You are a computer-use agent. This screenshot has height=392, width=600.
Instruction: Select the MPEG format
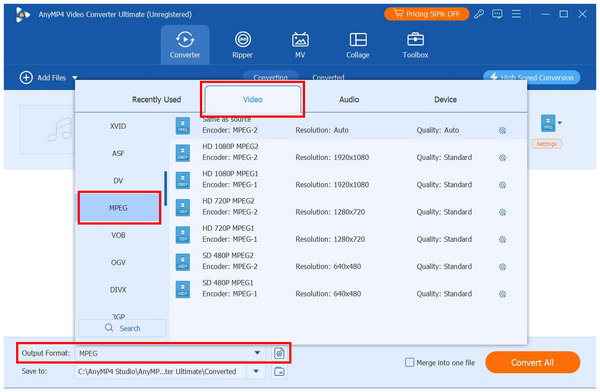point(119,208)
